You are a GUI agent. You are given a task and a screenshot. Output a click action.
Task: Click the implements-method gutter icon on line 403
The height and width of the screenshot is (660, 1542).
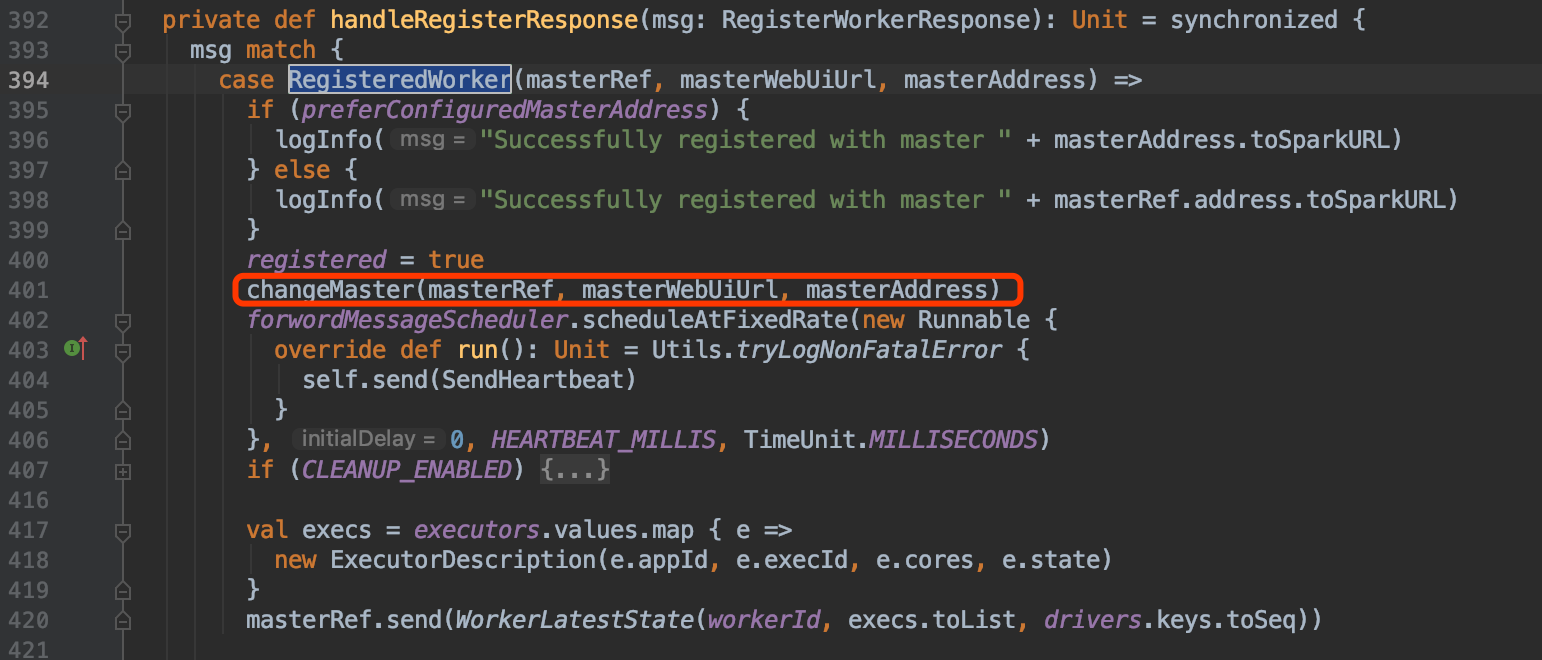point(76,349)
